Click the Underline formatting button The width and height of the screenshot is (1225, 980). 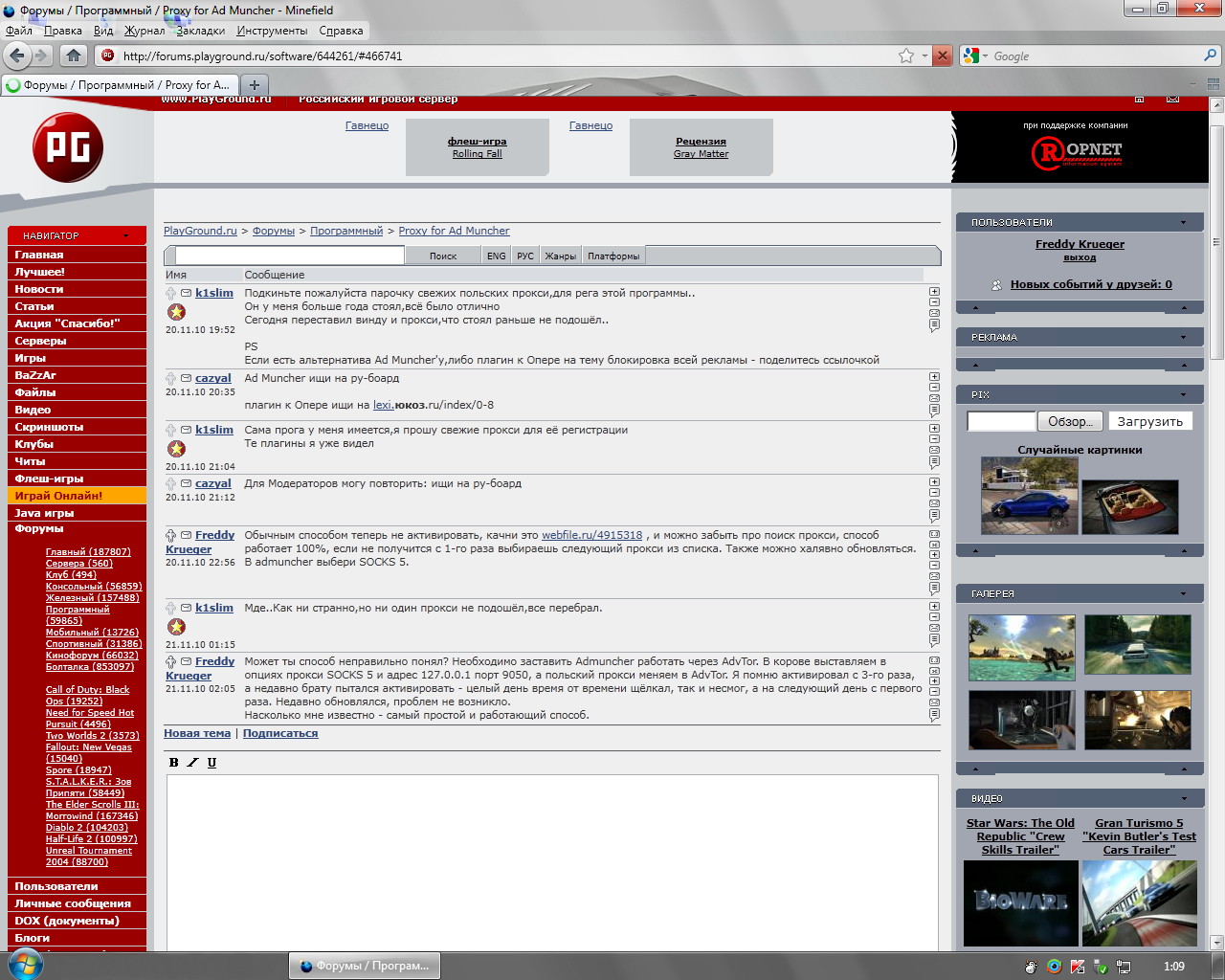click(x=212, y=763)
